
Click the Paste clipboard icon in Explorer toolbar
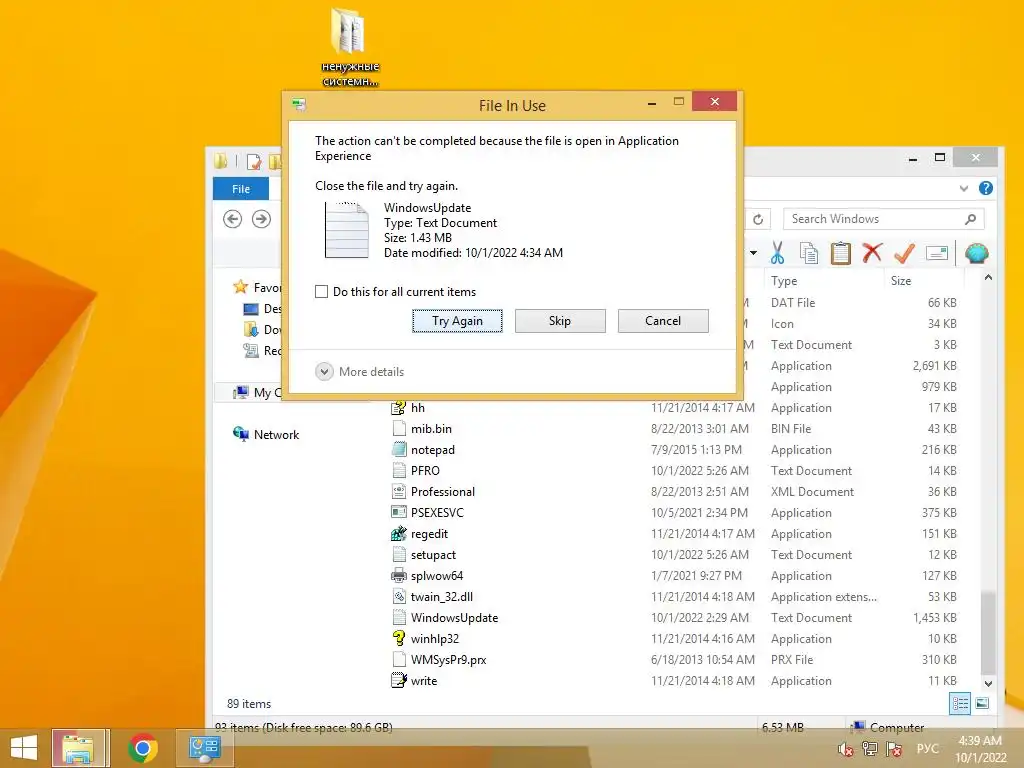[840, 253]
